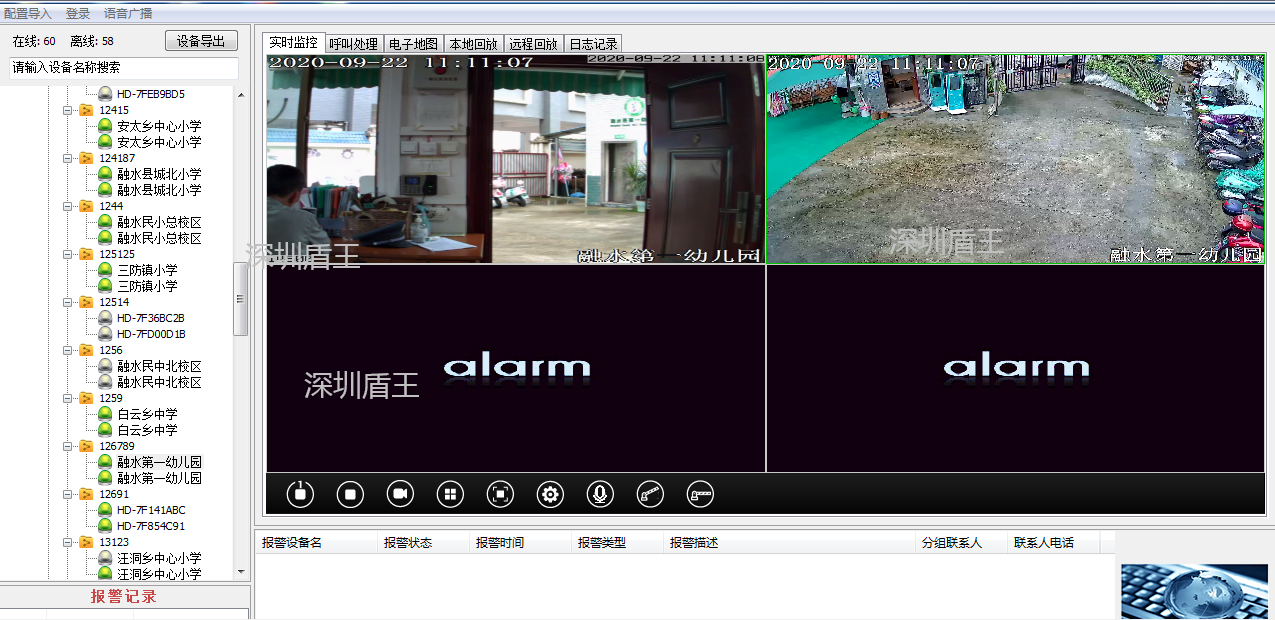This screenshot has width=1275, height=620.
Task: Open the 报警记录 alarm records panel
Action: tap(124, 596)
